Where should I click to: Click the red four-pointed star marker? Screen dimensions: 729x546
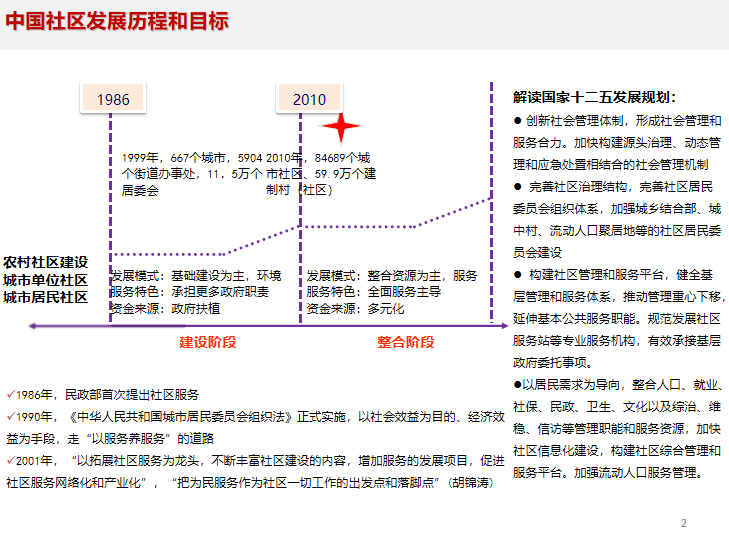pyautogui.click(x=340, y=127)
